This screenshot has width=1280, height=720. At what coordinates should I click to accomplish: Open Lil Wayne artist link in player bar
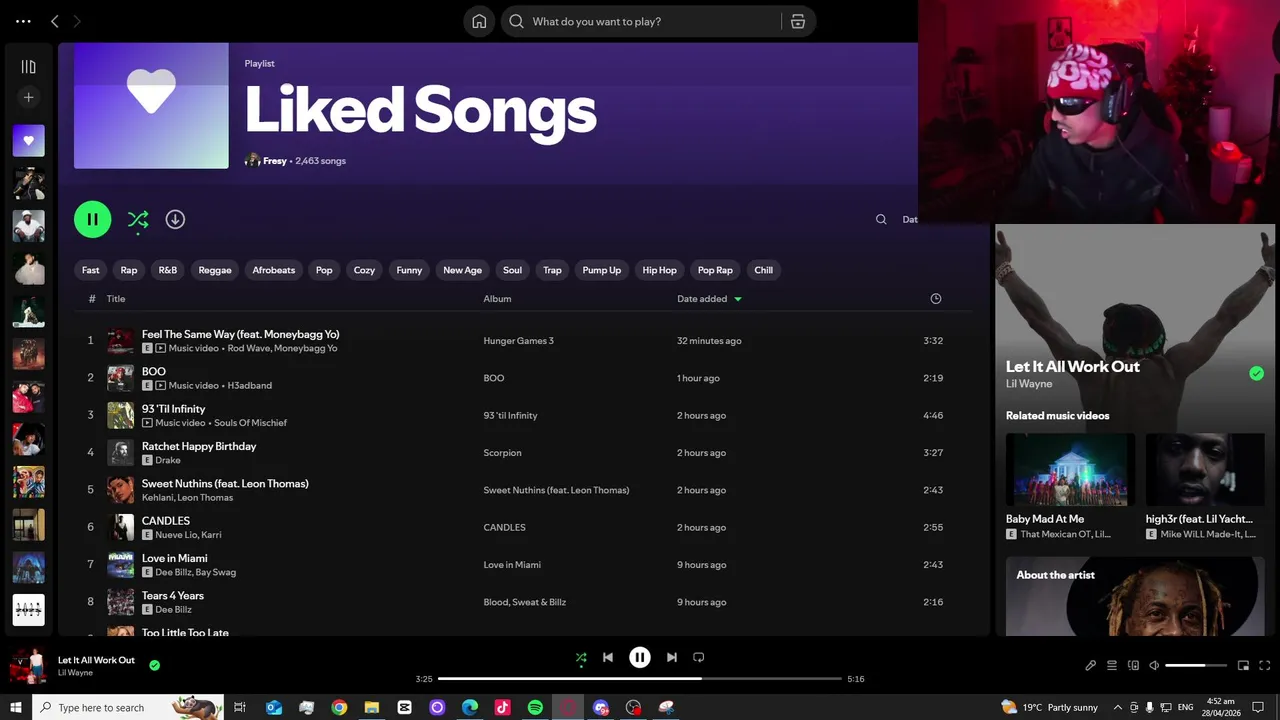coord(75,673)
